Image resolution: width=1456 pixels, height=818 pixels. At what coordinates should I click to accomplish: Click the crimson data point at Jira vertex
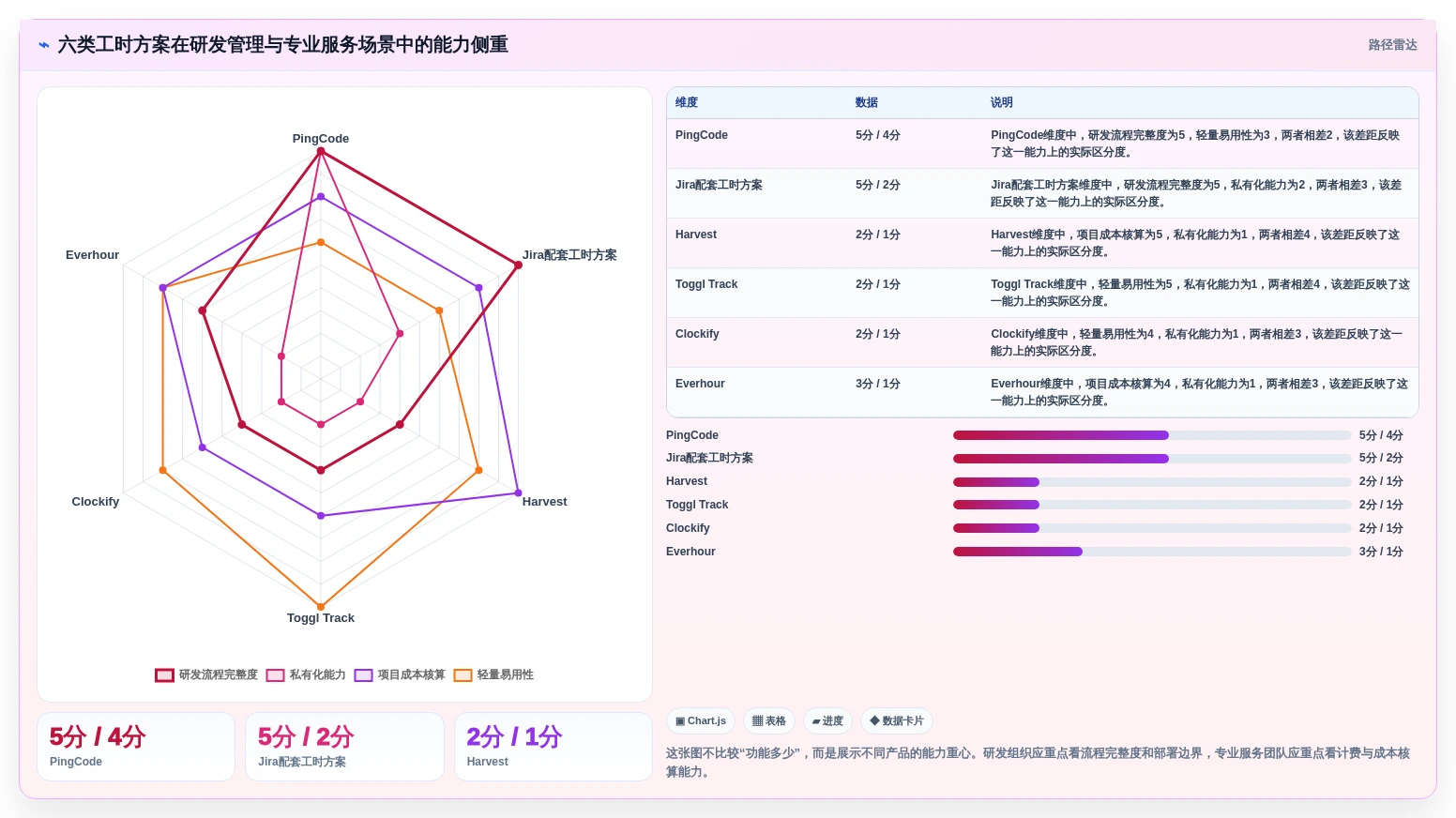click(x=518, y=265)
